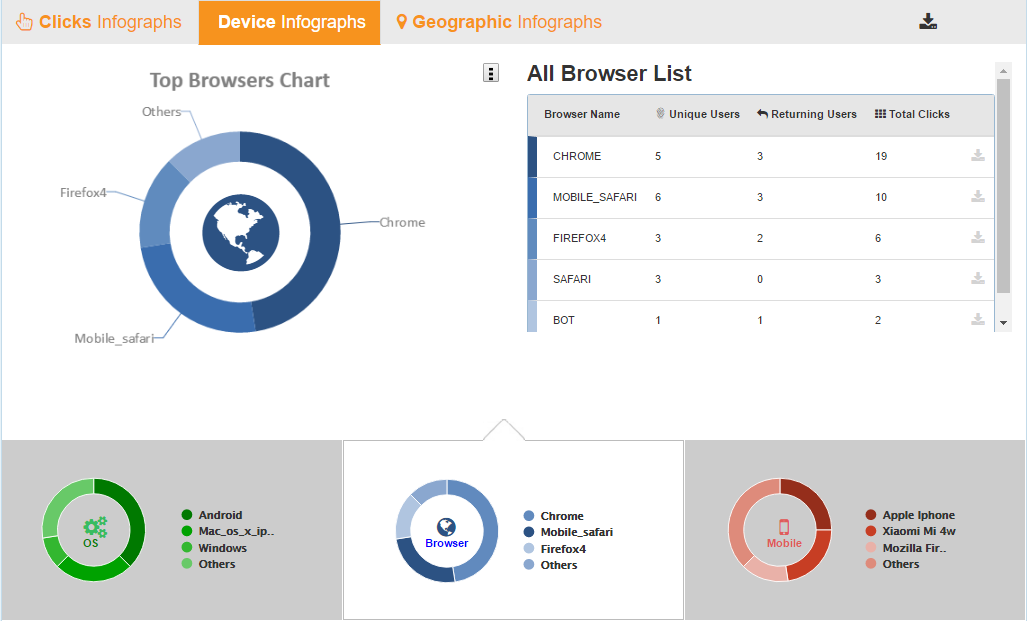Click Mobile_safari legend entry in Browser panel
Image resolution: width=1027 pixels, height=621 pixels.
pos(569,533)
